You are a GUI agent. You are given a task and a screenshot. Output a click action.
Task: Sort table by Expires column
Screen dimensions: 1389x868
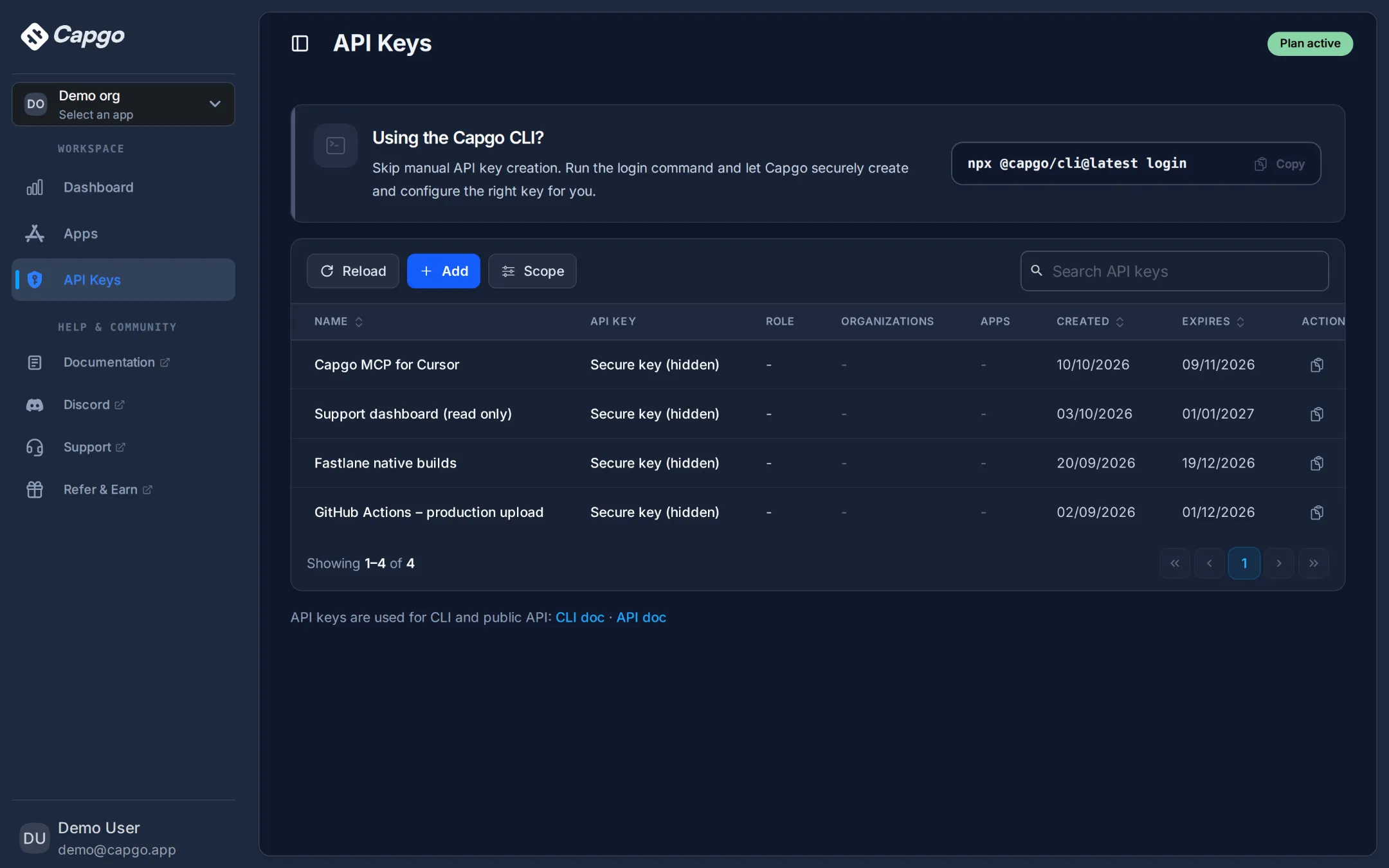1213,321
